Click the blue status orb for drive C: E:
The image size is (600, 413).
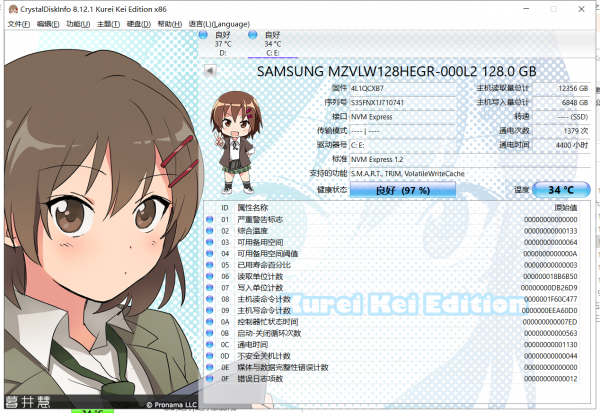[x=253, y=35]
